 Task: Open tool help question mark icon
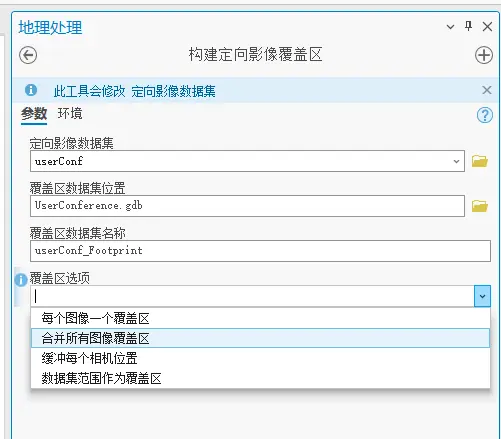(485, 115)
